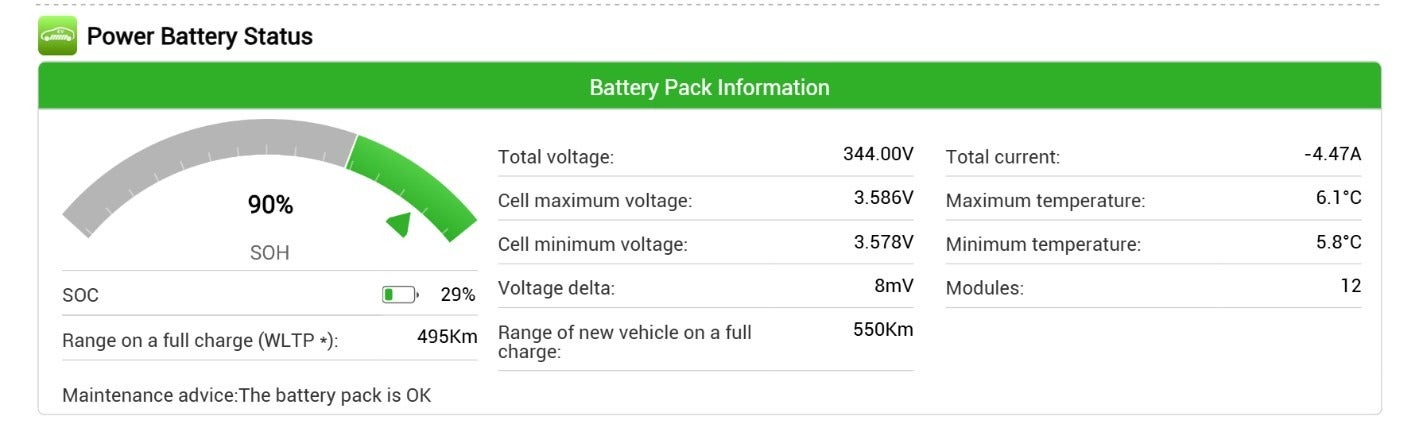Click the Total current -4.47A value
The image size is (1416, 422).
click(x=1332, y=155)
